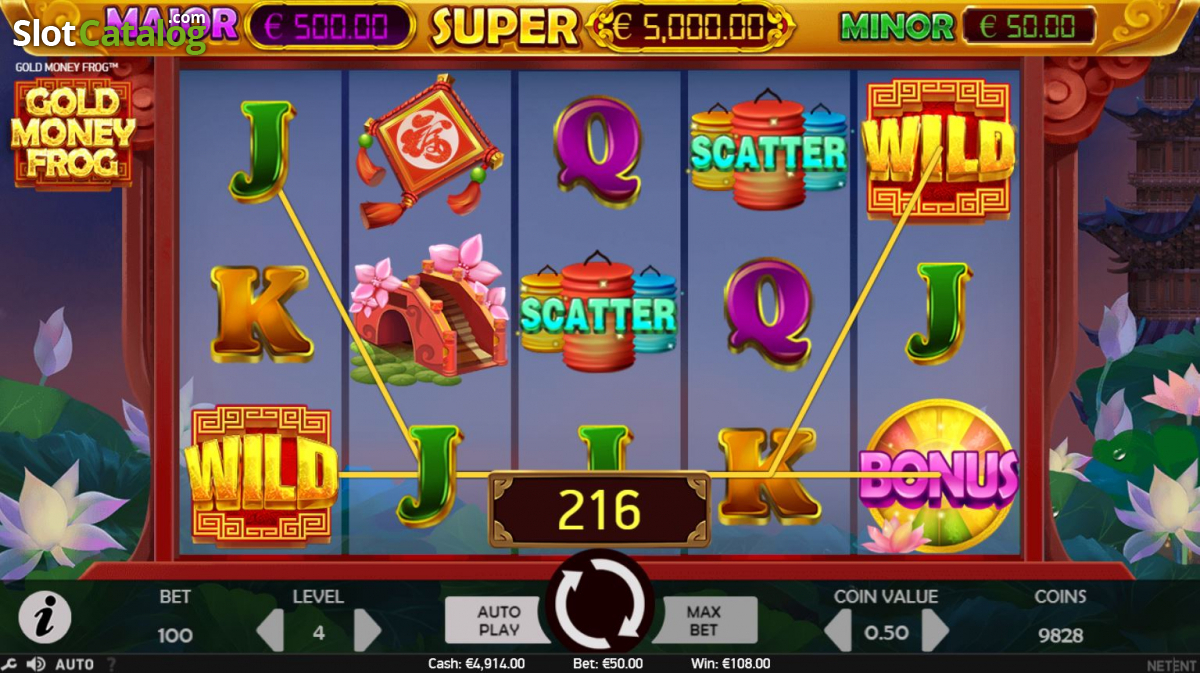Click the AUTO PLAY button
Screen dimensions: 1200x673
coord(499,620)
